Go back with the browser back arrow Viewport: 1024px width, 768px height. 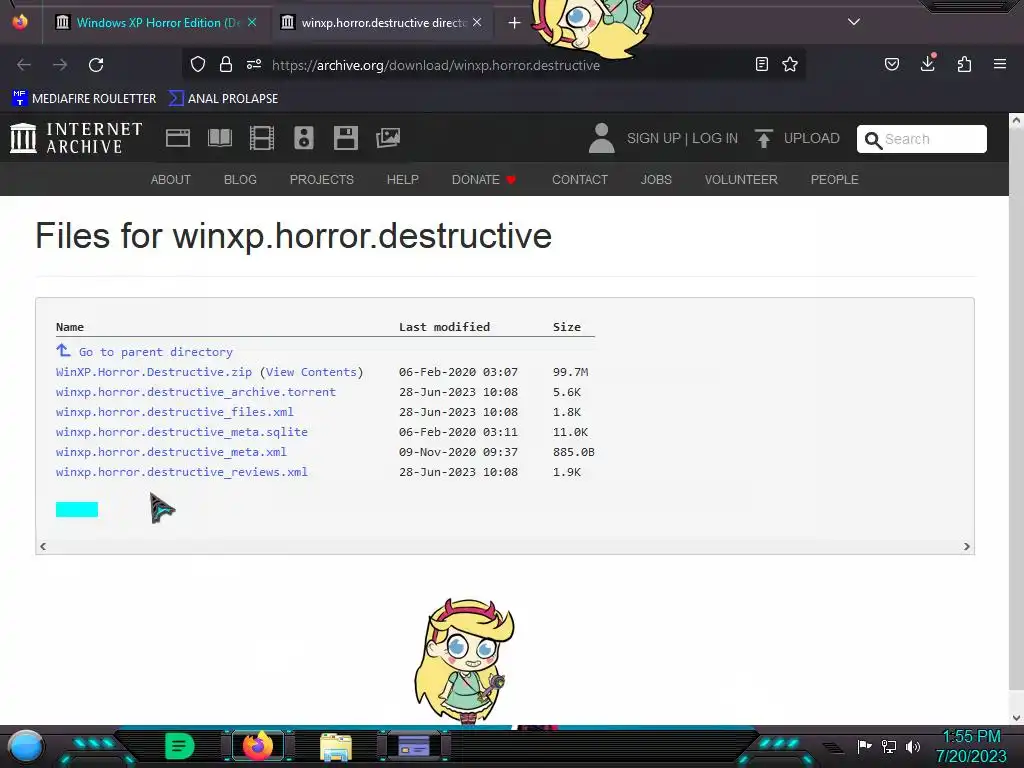point(24,65)
